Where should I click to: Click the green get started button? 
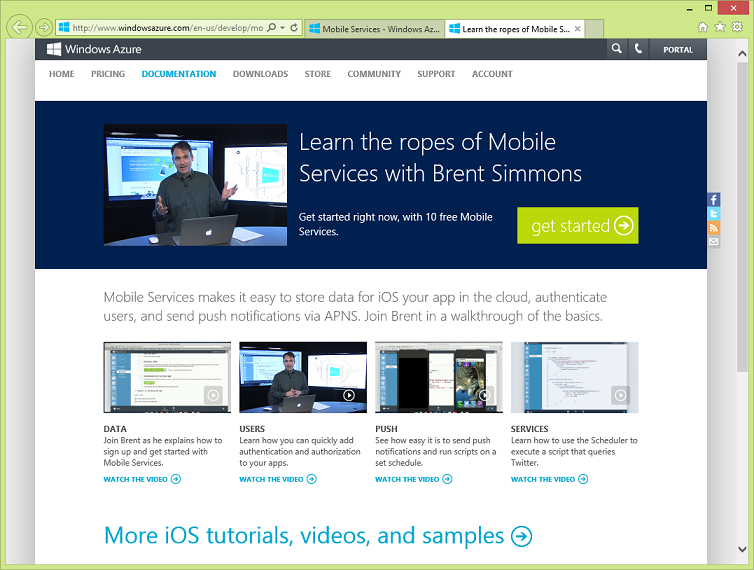578,226
